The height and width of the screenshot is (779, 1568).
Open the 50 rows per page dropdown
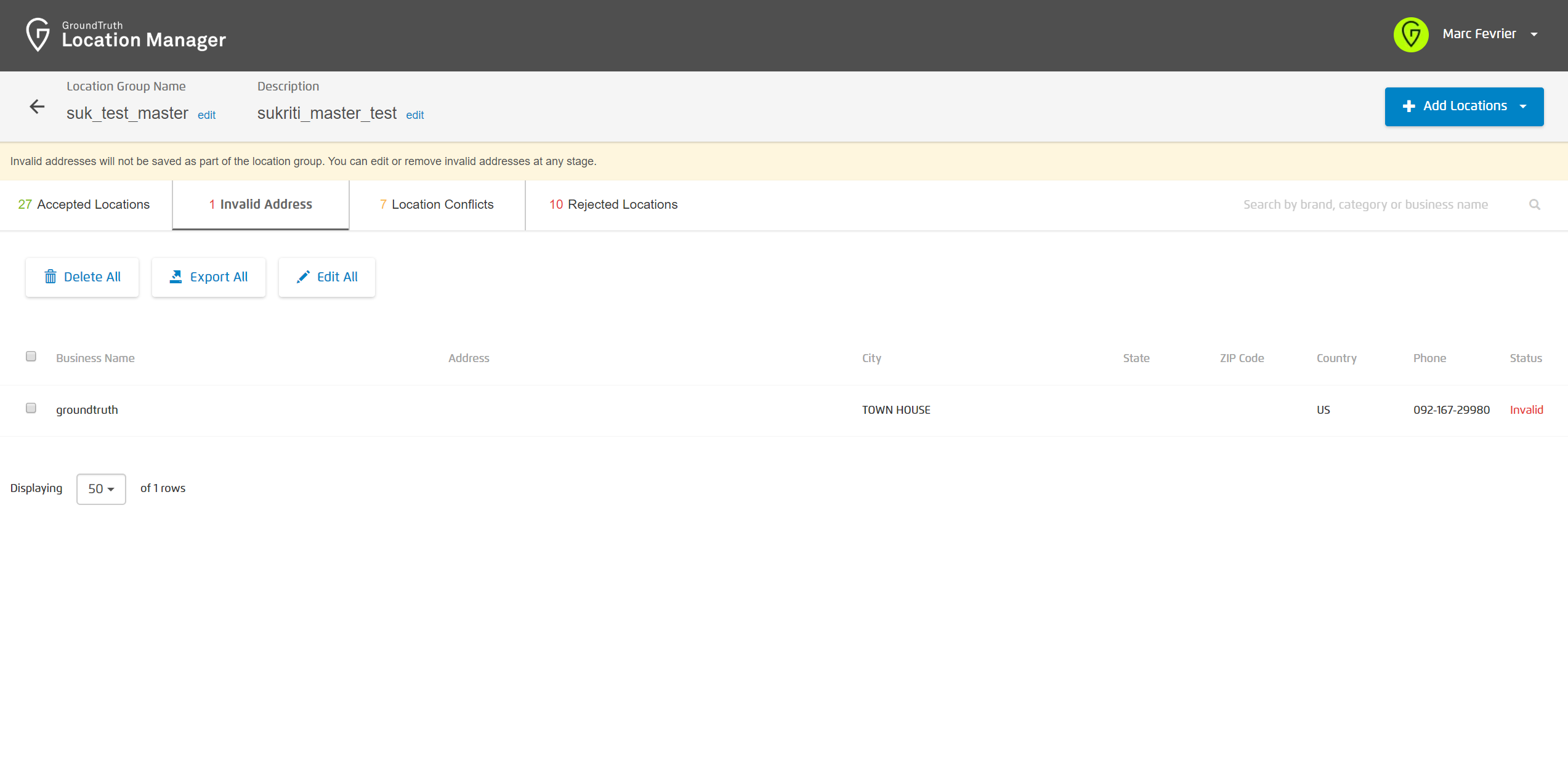pos(101,489)
